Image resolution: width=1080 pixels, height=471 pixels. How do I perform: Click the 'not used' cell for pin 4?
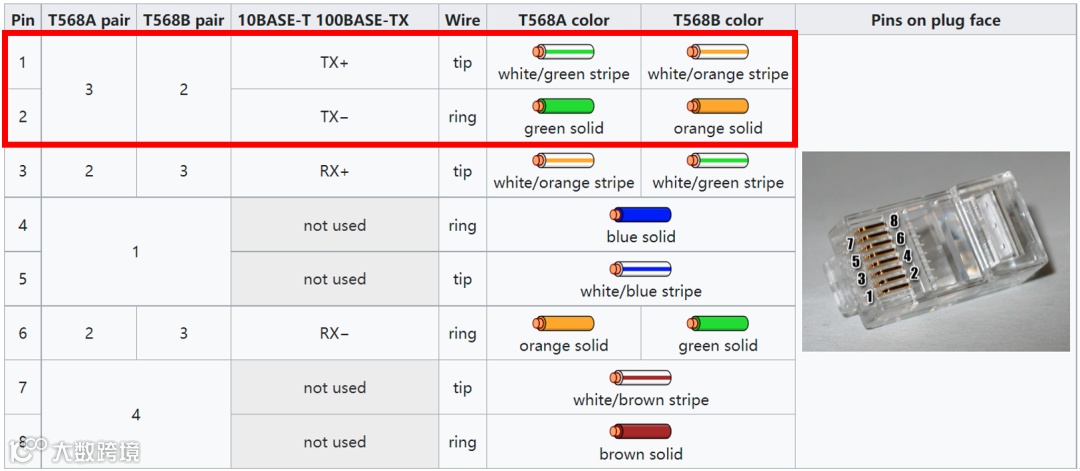(x=335, y=225)
